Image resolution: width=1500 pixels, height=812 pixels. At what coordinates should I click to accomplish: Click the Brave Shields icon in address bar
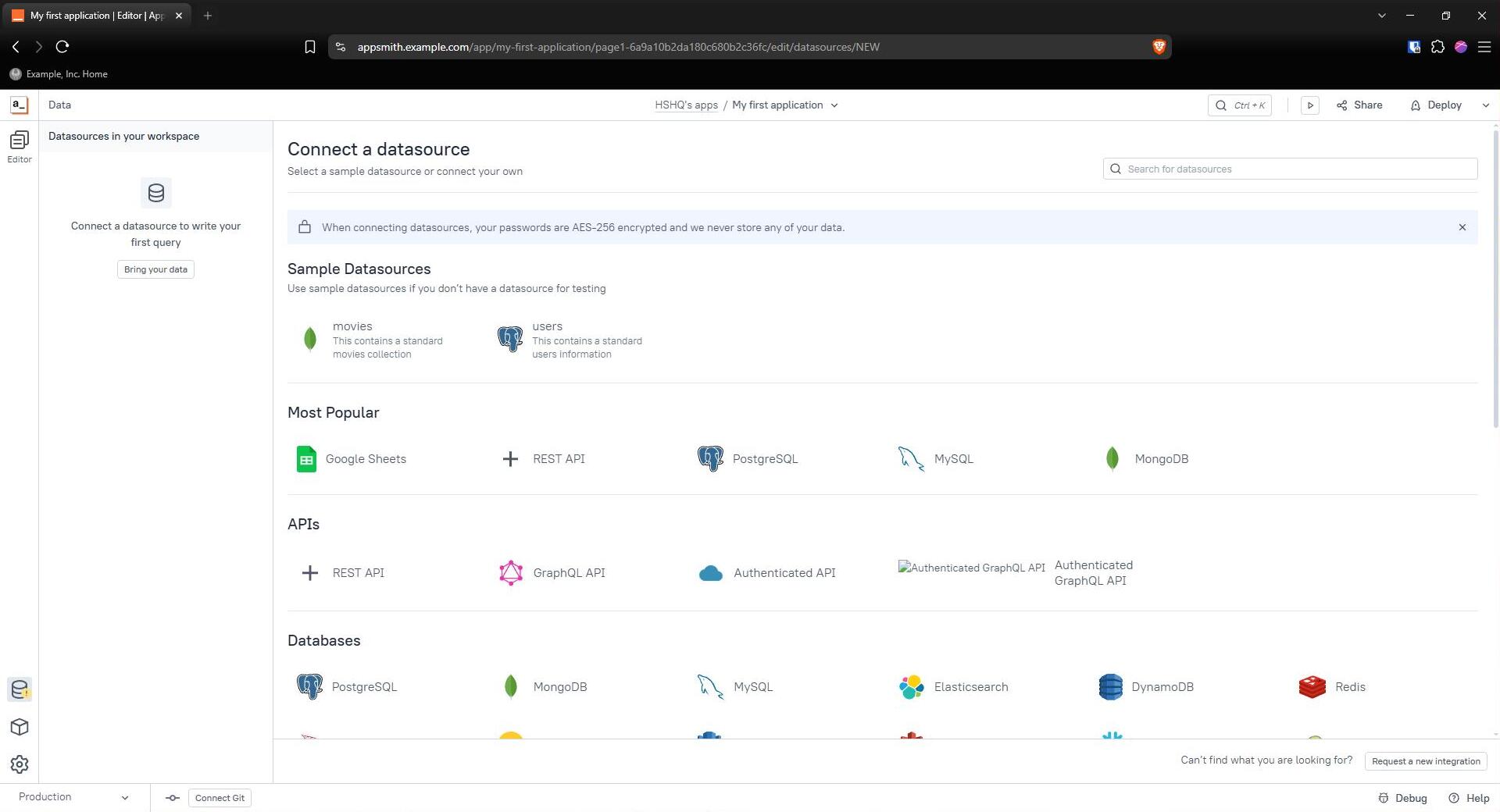(x=1159, y=47)
